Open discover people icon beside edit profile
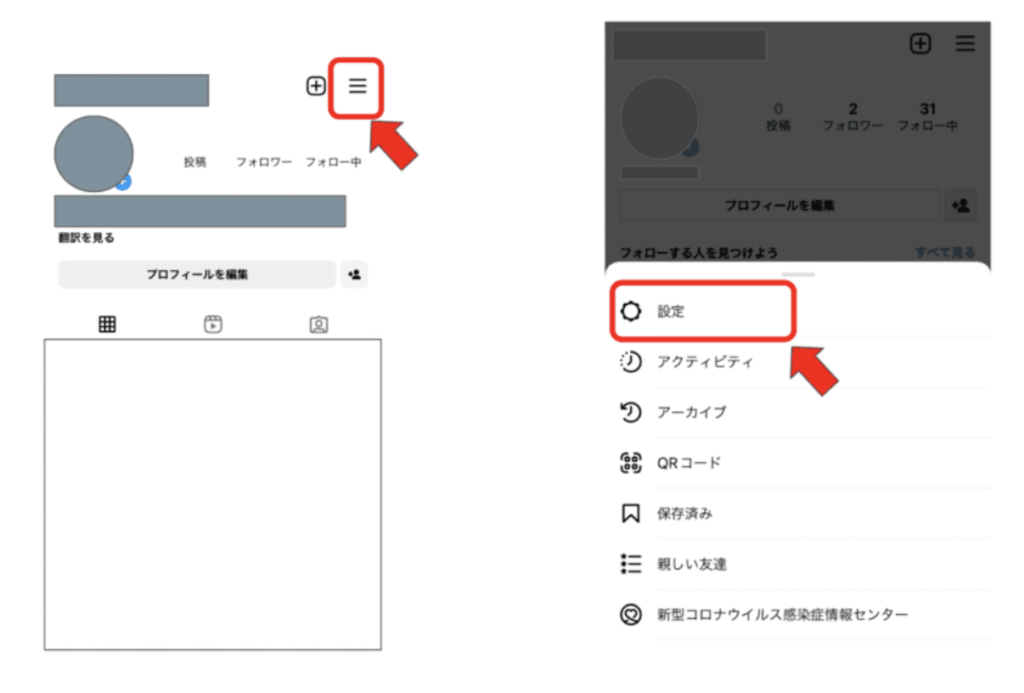This screenshot has width=1024, height=693. click(x=353, y=274)
